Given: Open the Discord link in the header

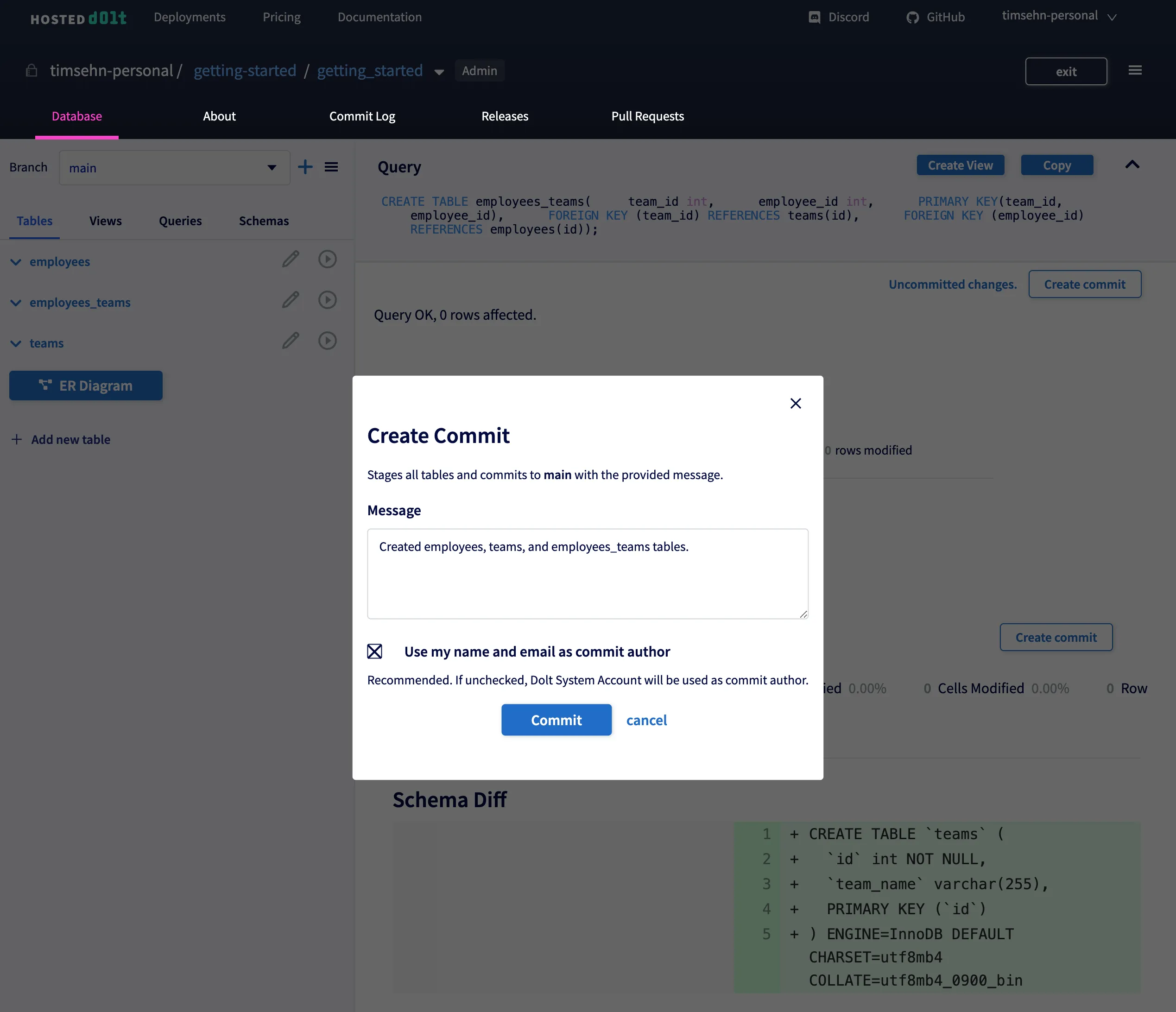Looking at the screenshot, I should (x=838, y=17).
